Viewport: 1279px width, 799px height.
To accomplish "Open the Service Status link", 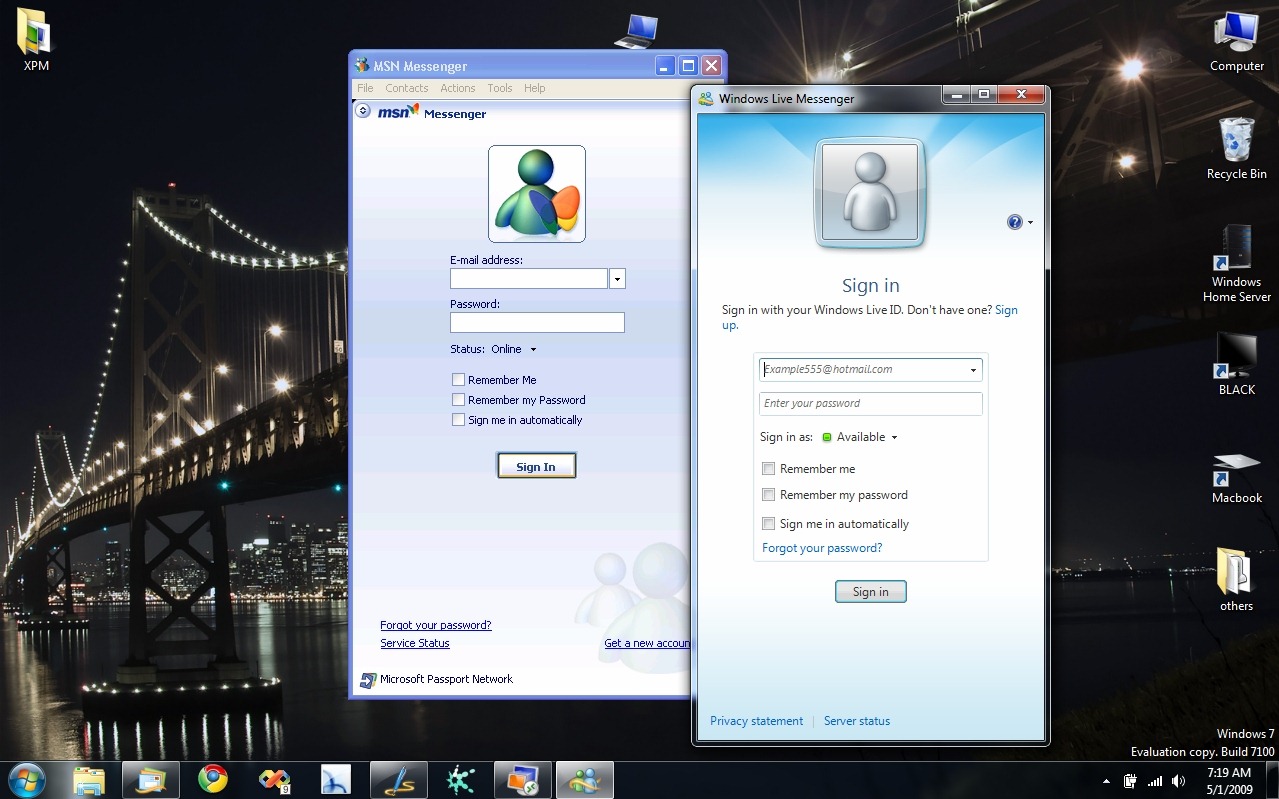I will (415, 643).
